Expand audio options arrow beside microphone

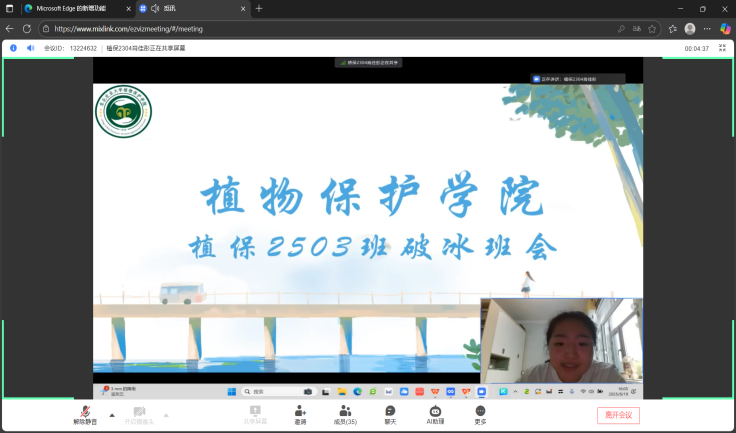click(x=111, y=414)
